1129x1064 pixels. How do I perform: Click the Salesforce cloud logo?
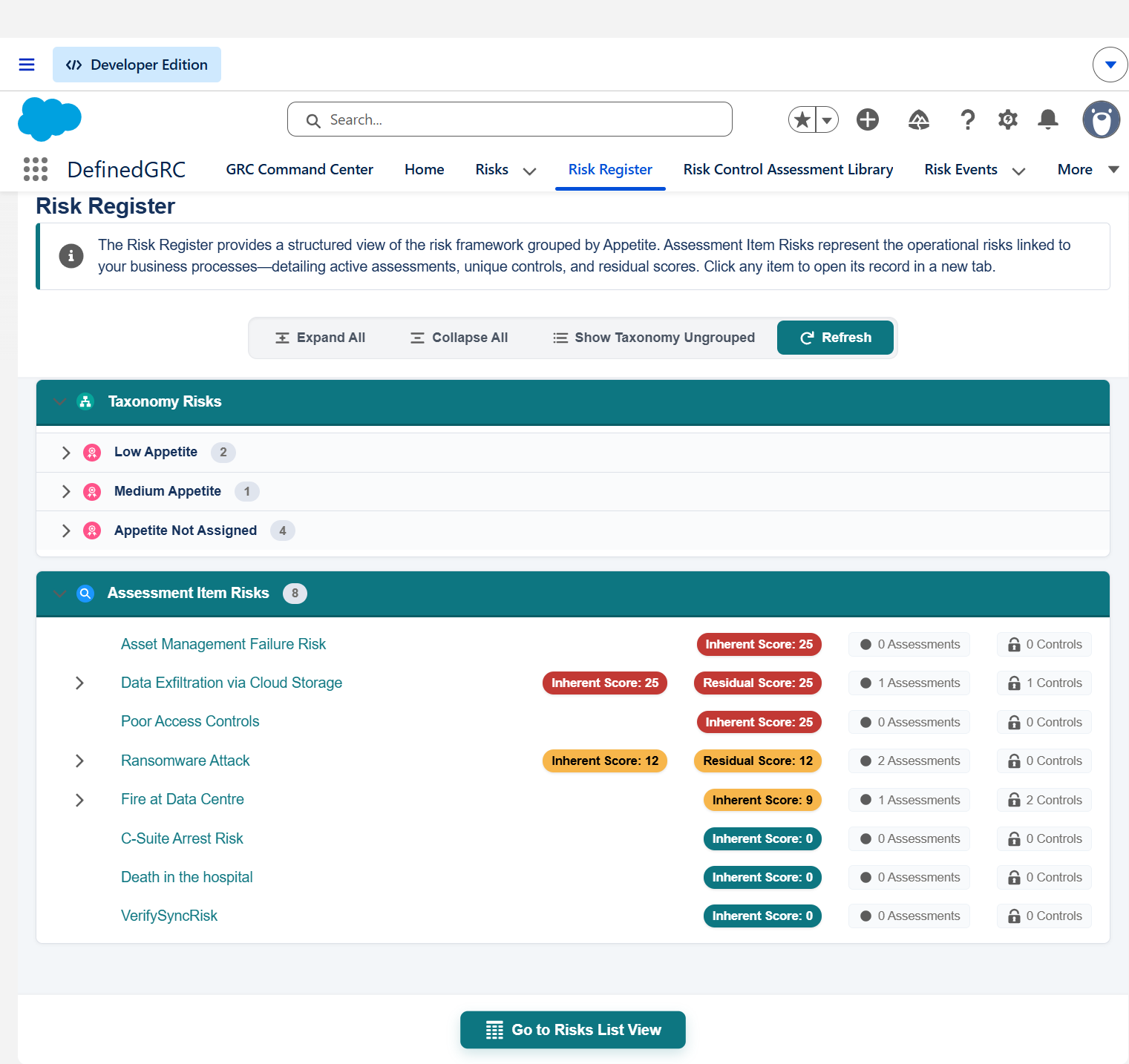[x=50, y=119]
